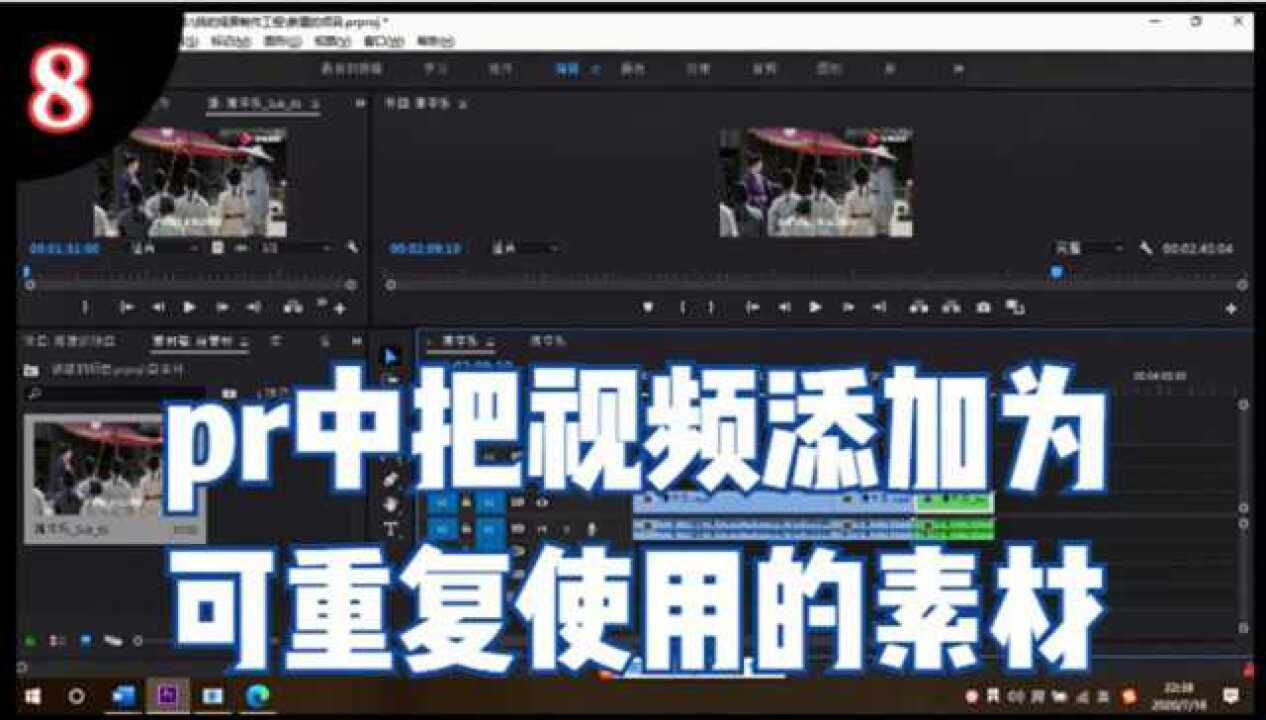Open Source monitor button editor plus
Screen dimensions: 1266x720
coord(340,309)
